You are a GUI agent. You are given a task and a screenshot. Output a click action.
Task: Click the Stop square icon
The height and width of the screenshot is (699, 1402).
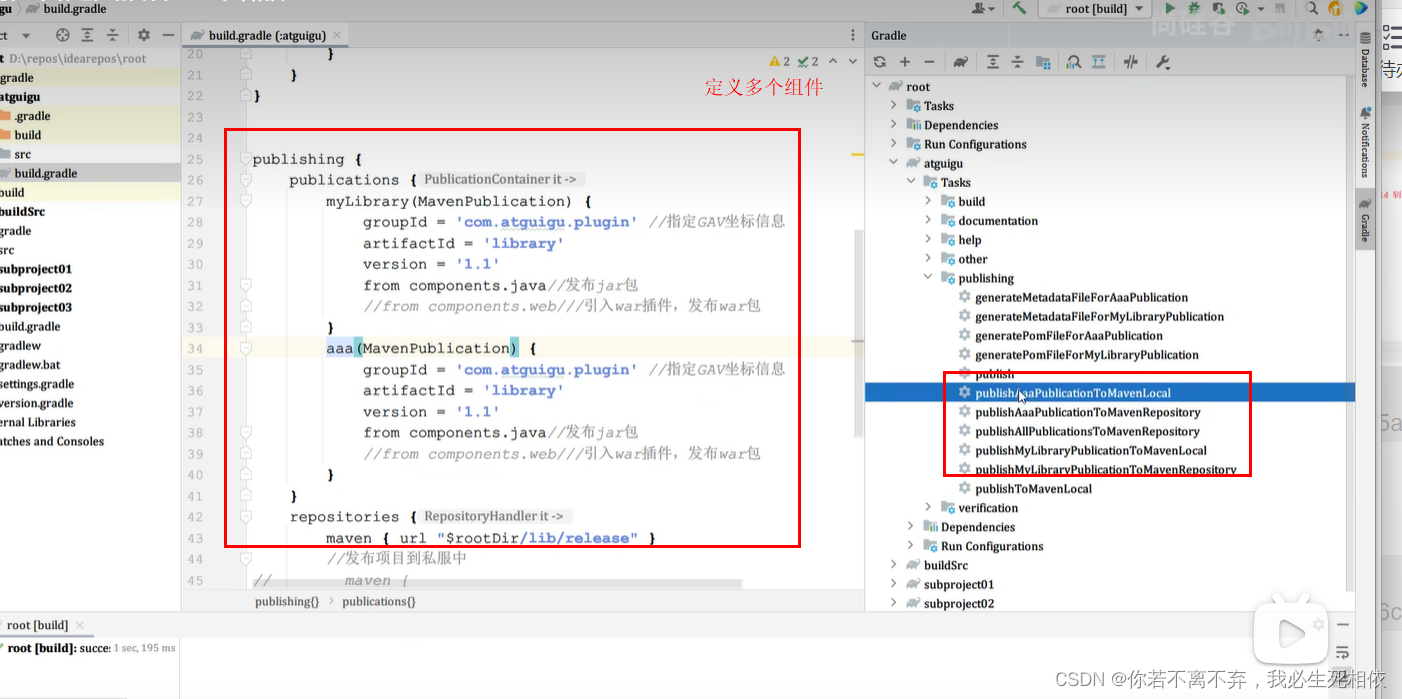point(1278,8)
